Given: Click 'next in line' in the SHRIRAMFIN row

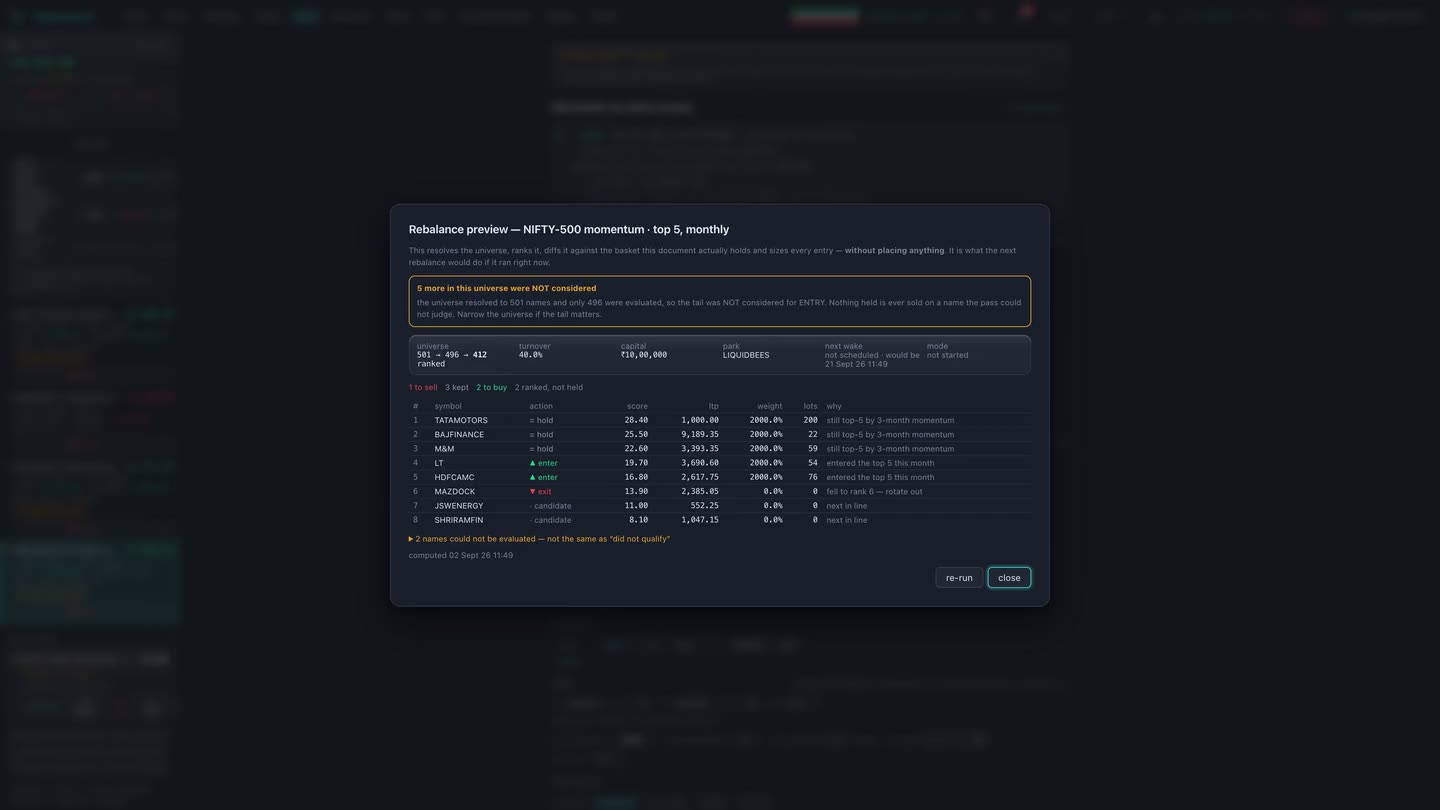Looking at the screenshot, I should [847, 520].
